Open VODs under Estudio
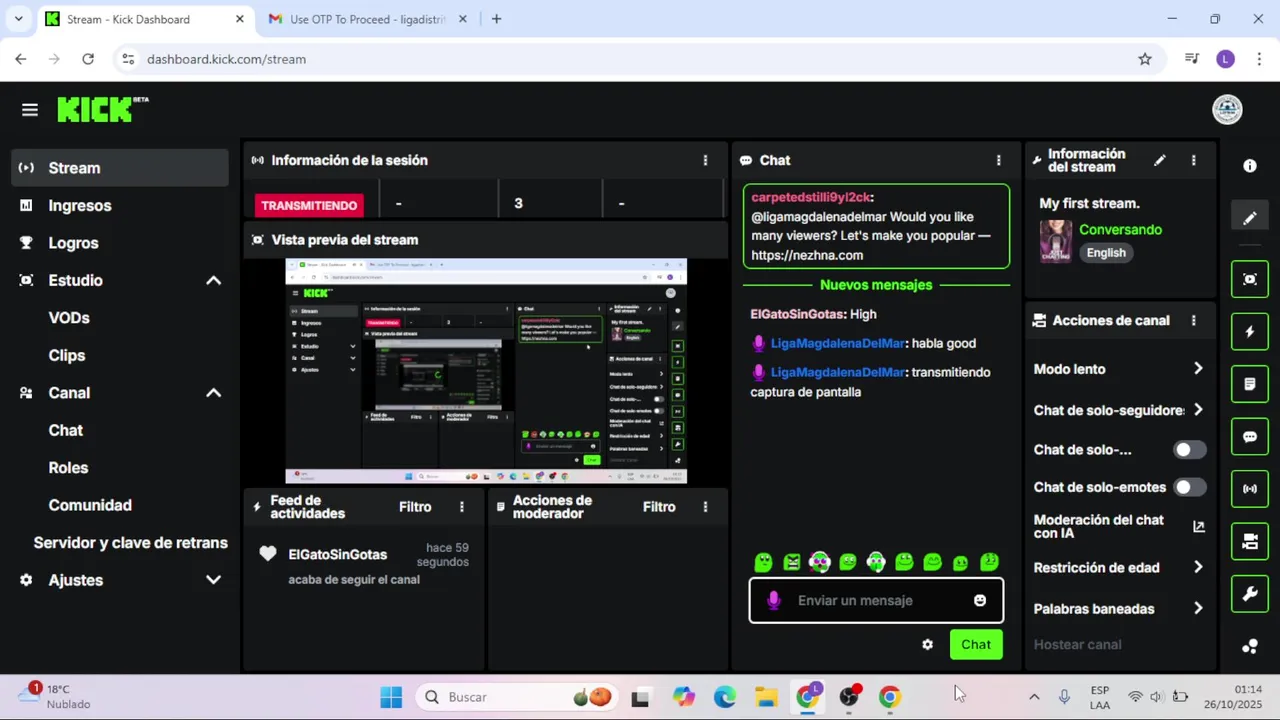 pyautogui.click(x=69, y=318)
